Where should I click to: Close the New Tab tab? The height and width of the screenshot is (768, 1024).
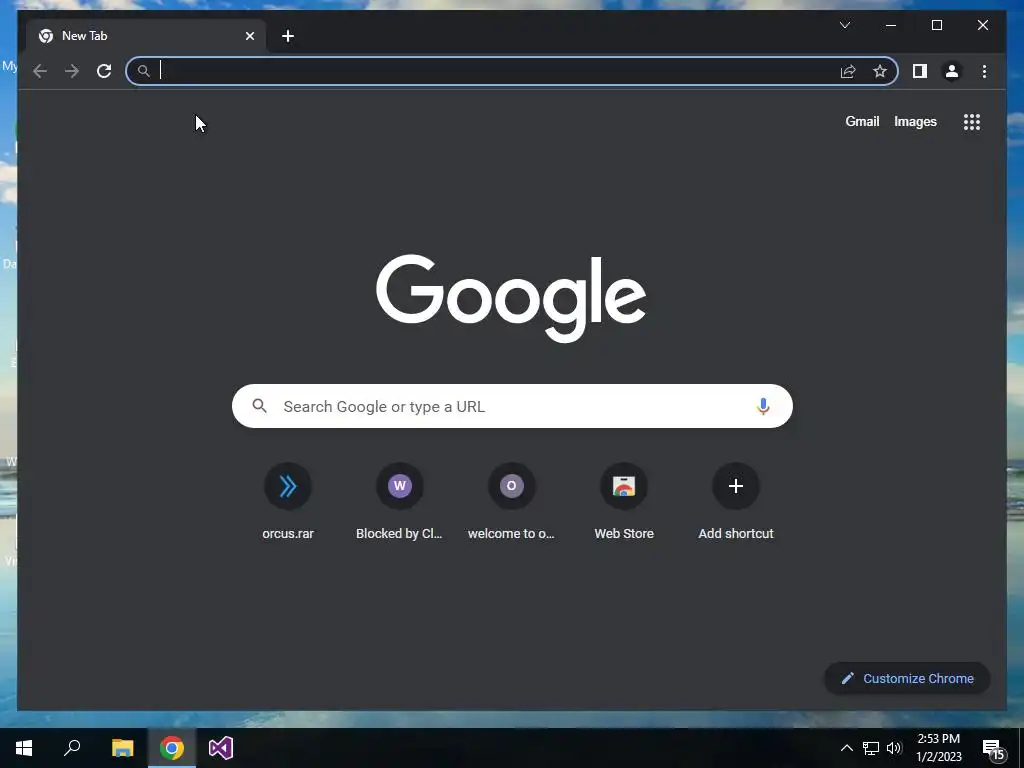(249, 36)
